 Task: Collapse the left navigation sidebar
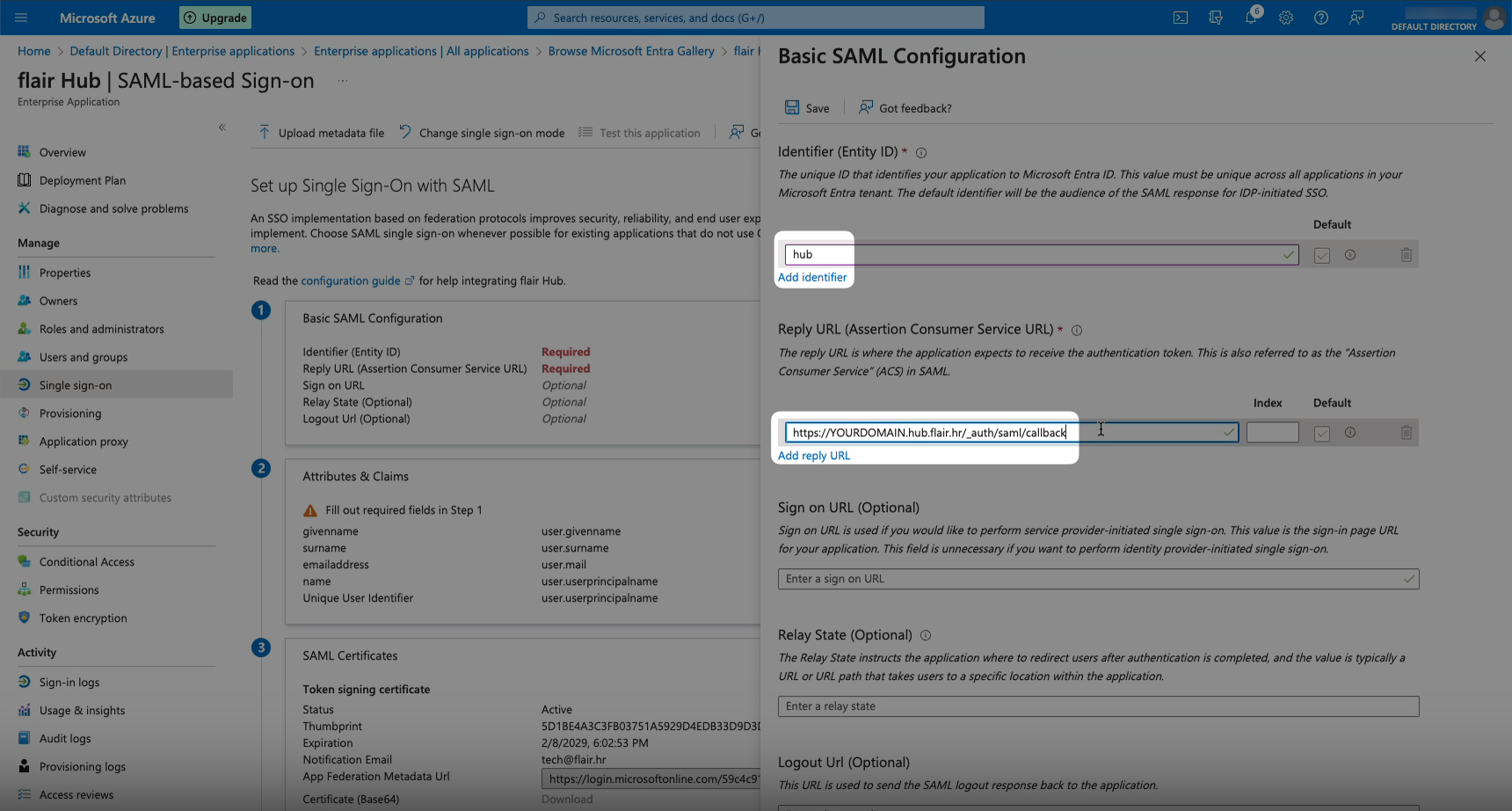coord(222,128)
